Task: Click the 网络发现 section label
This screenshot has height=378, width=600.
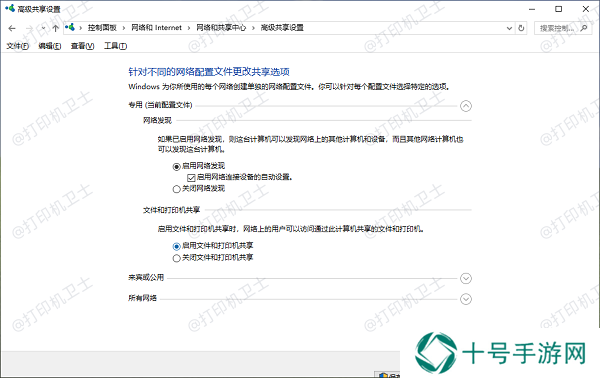Action: click(x=157, y=121)
